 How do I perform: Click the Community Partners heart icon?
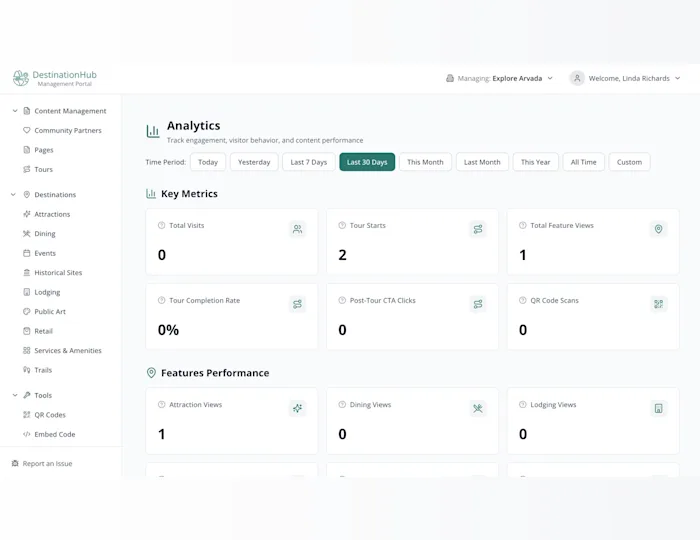point(27,130)
